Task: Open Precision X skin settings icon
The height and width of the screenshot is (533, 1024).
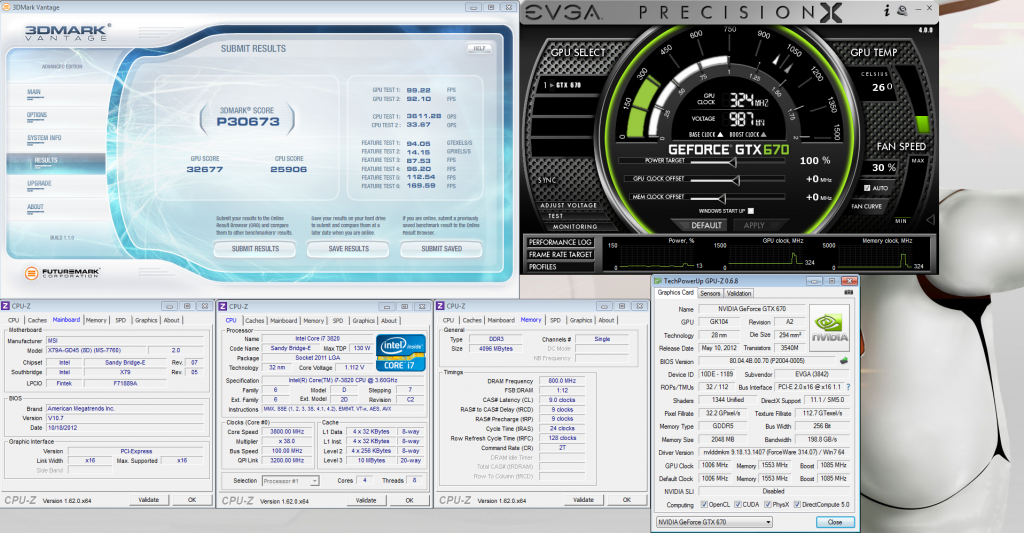Action: click(902, 10)
